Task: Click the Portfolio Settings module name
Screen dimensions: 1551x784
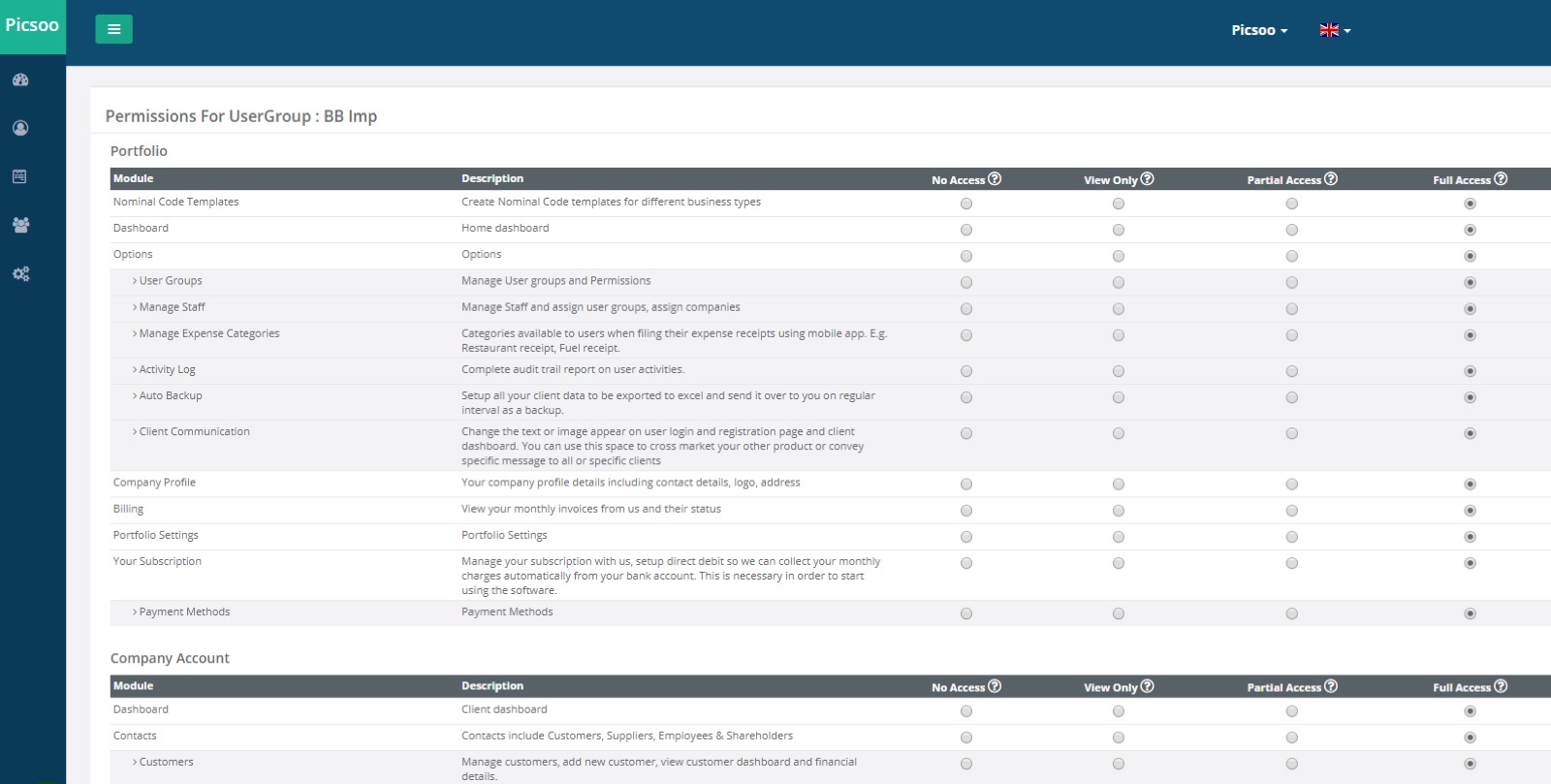Action: pyautogui.click(x=155, y=536)
